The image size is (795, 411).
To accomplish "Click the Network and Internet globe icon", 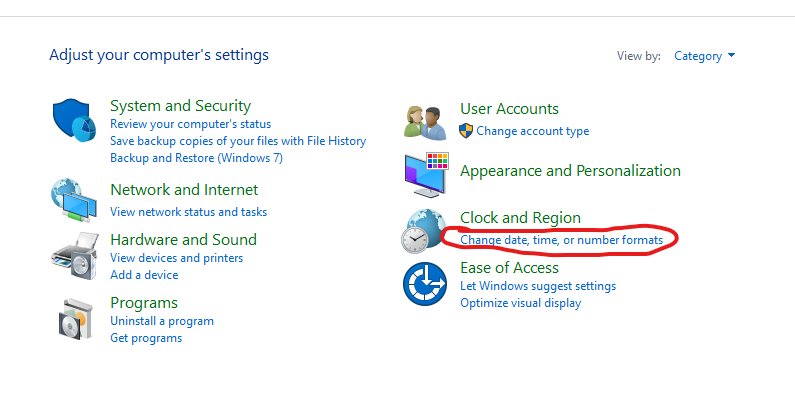I will (x=74, y=200).
